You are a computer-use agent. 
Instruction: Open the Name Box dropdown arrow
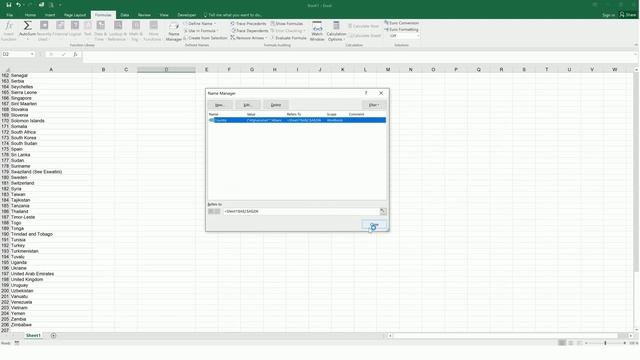32,54
